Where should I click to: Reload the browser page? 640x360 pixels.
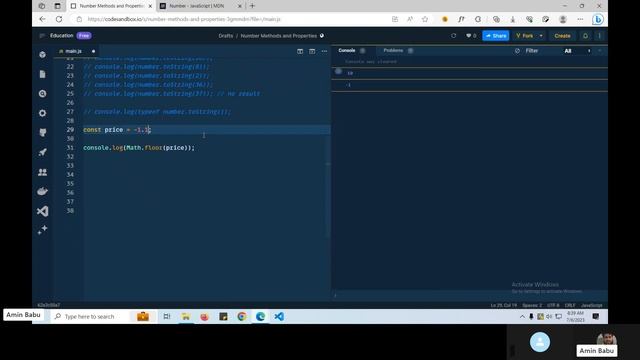[x=59, y=19]
